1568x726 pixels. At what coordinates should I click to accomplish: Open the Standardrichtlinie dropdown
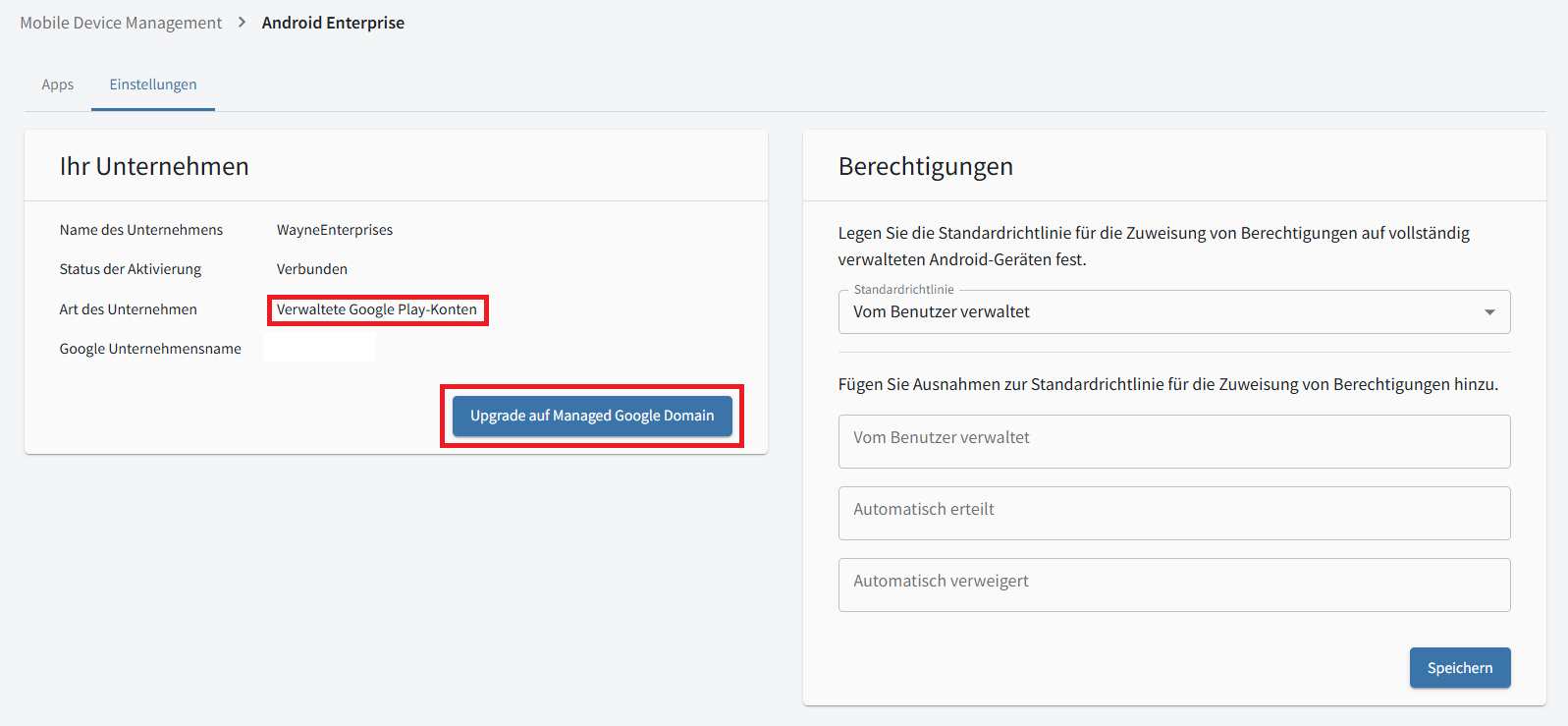point(1174,311)
